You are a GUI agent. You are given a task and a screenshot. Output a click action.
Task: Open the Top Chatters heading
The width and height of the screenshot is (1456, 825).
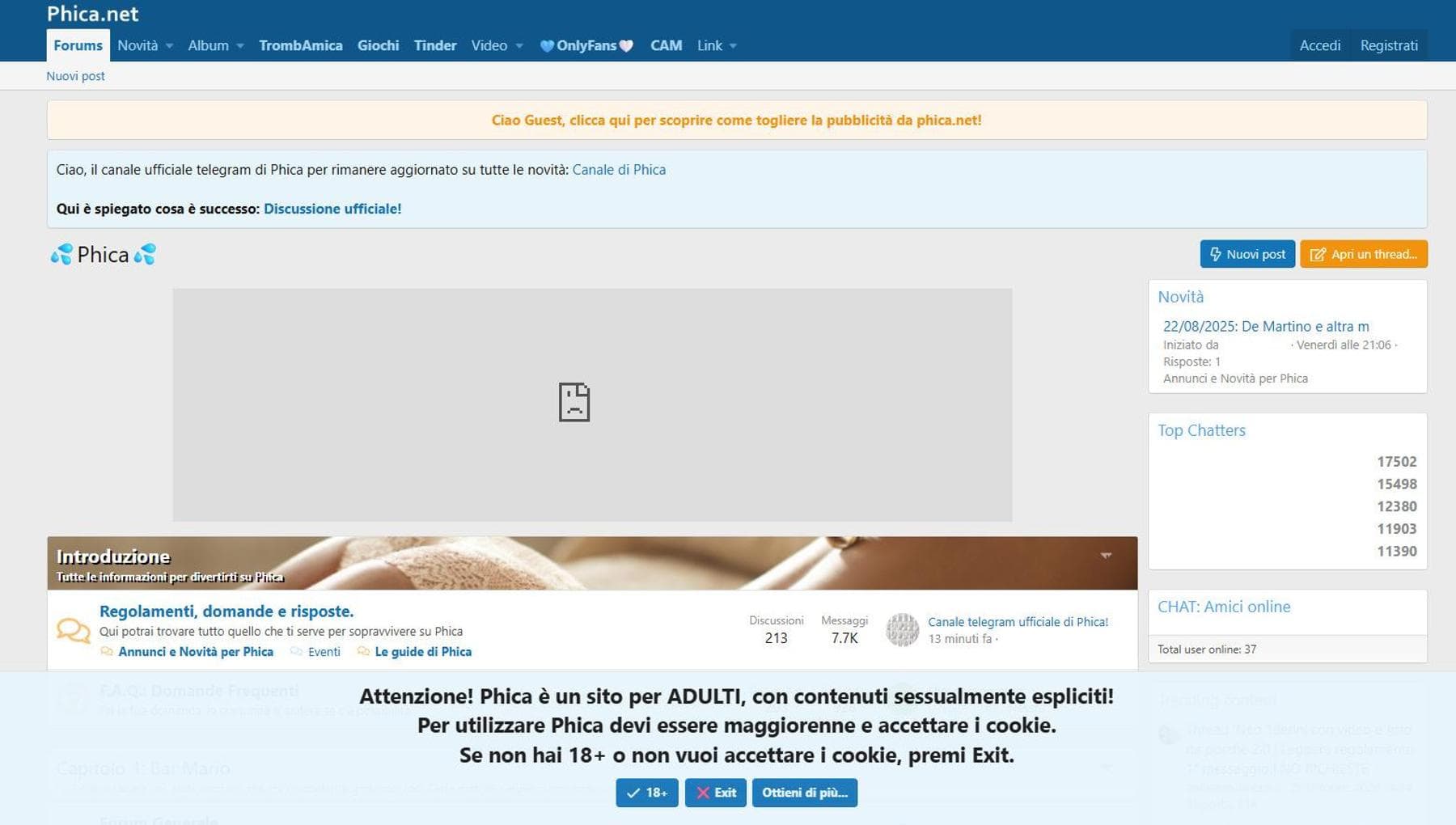point(1201,430)
